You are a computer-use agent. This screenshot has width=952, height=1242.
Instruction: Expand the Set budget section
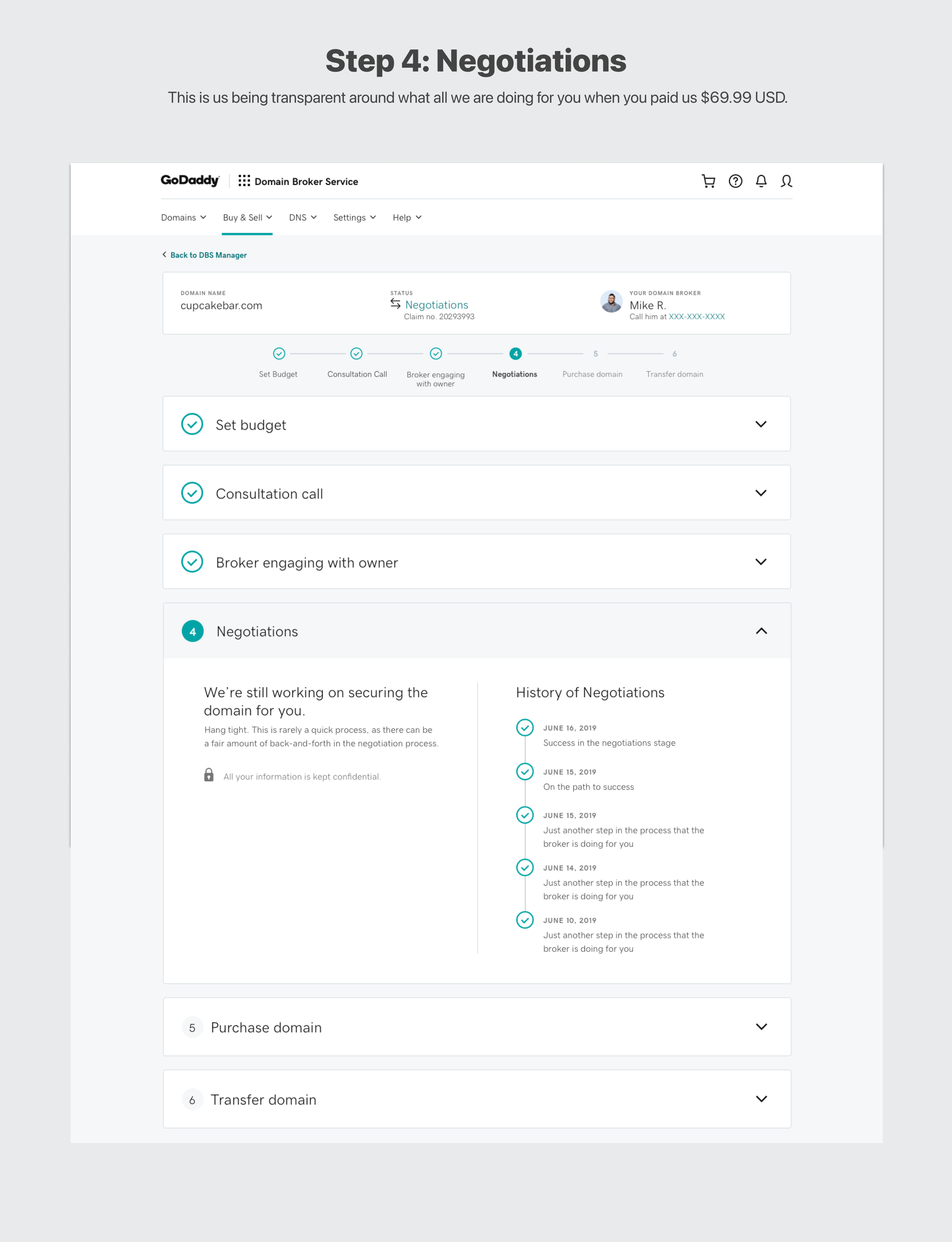760,424
